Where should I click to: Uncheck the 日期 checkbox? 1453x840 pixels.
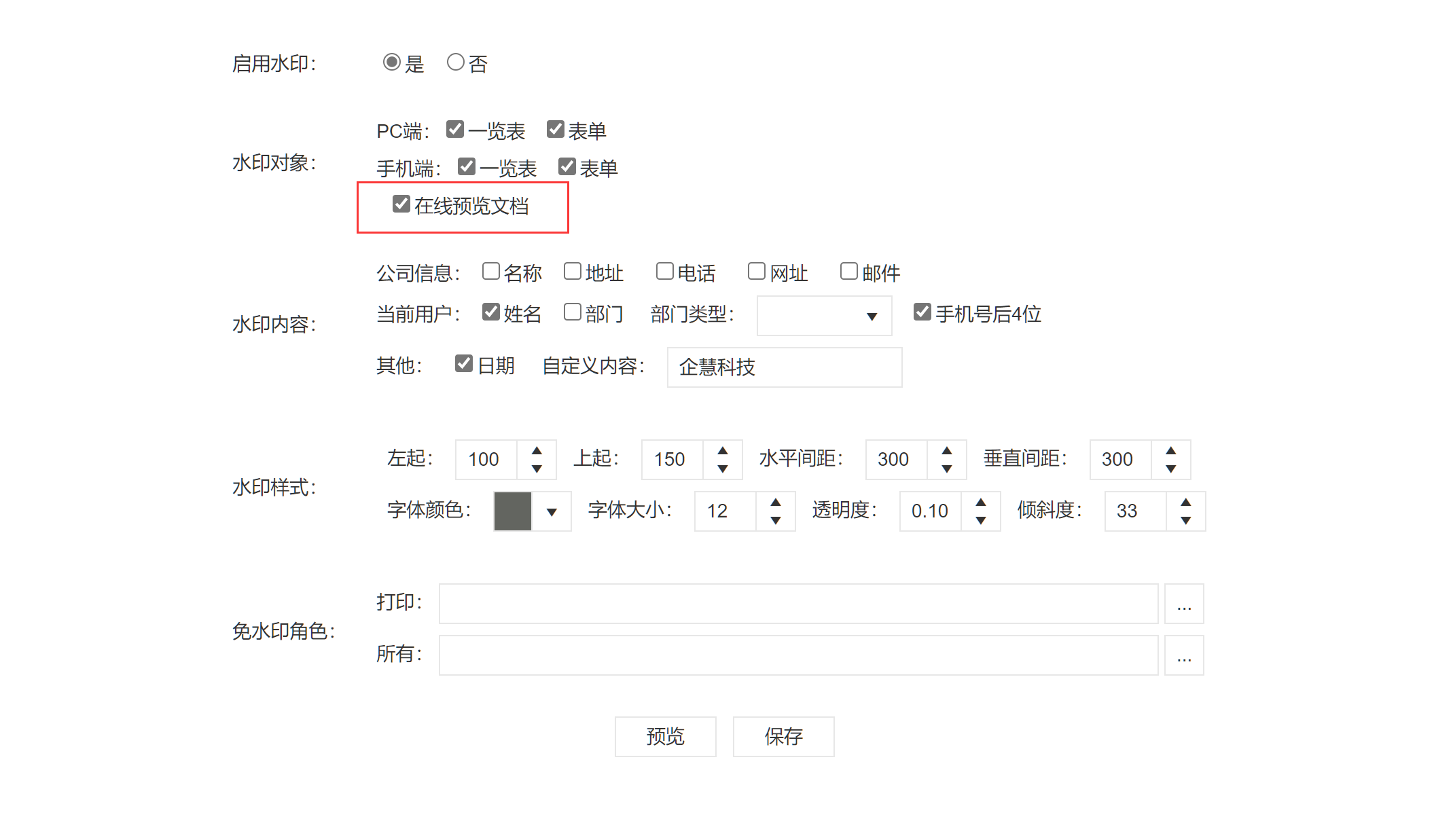coord(463,364)
